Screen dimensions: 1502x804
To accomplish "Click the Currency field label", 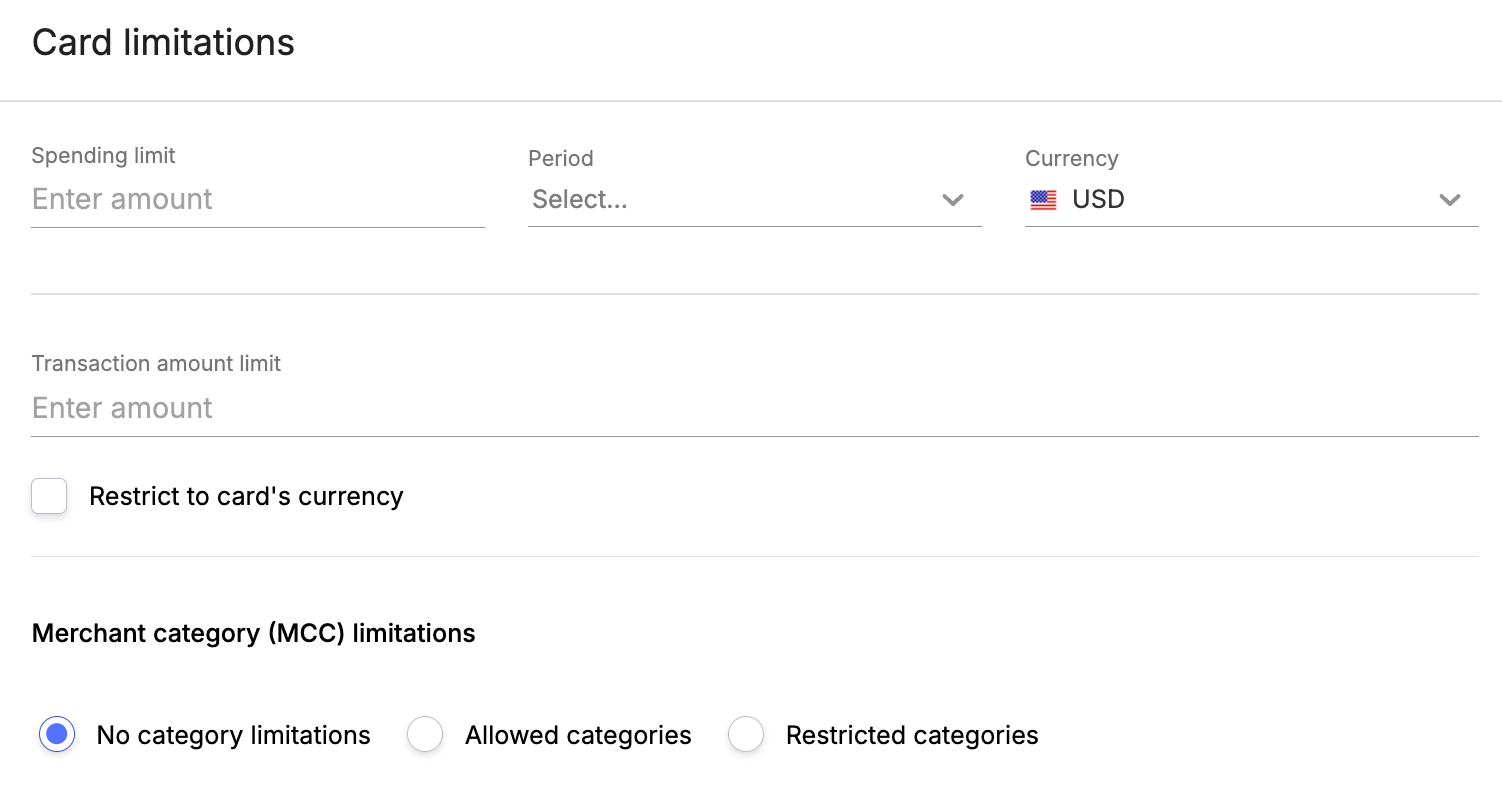I will [1071, 158].
